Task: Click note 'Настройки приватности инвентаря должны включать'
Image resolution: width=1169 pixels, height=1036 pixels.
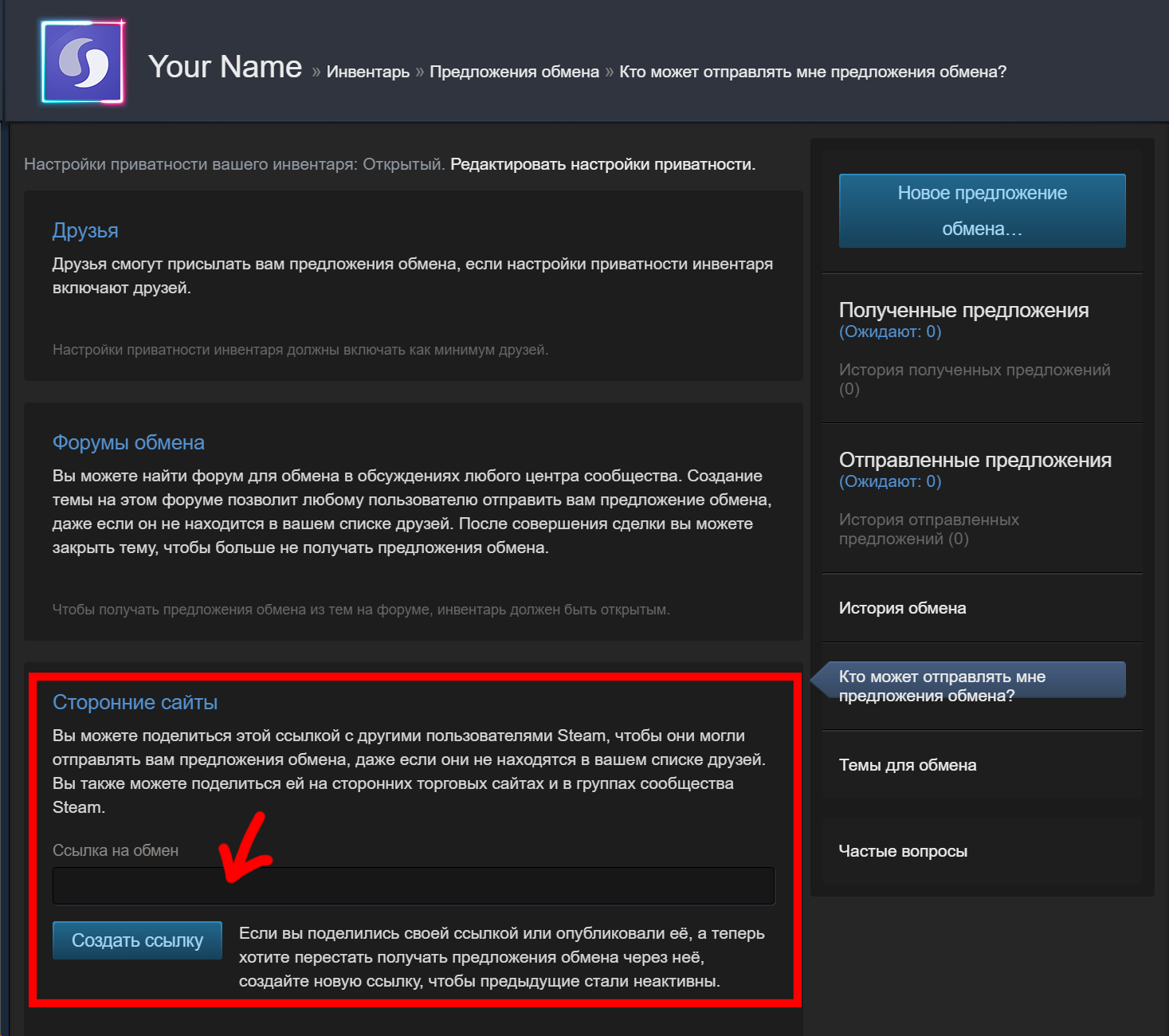Action: (x=300, y=350)
